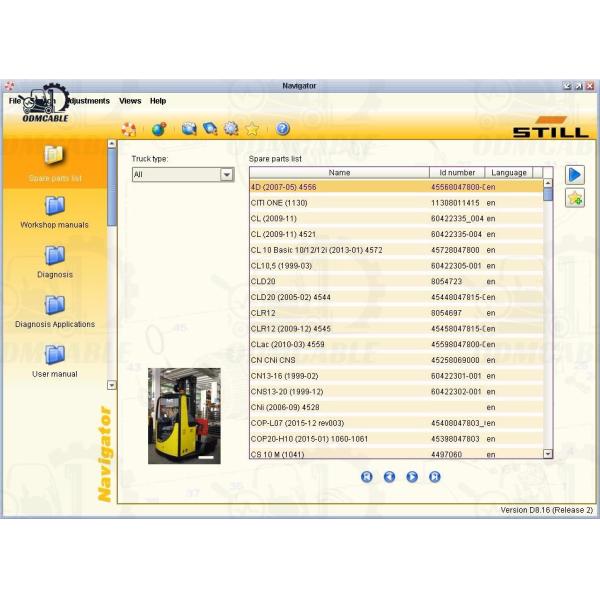This screenshot has width=600, height=600.
Task: Click the lifebuoy toolbar icon
Action: (x=129, y=129)
